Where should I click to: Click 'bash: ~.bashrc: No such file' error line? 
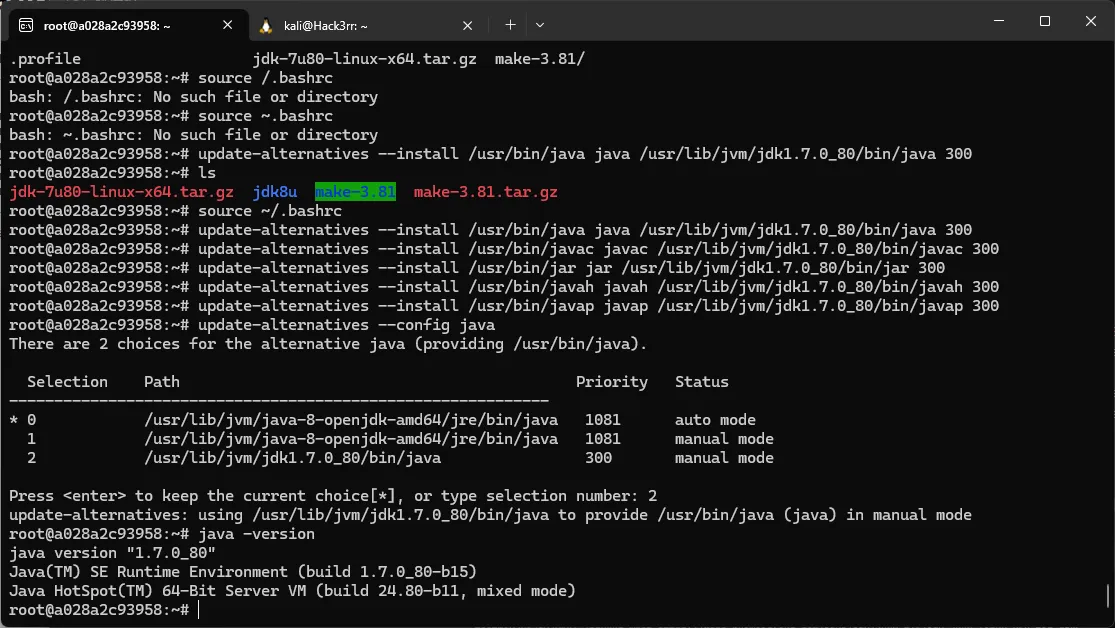pyautogui.click(x=193, y=135)
